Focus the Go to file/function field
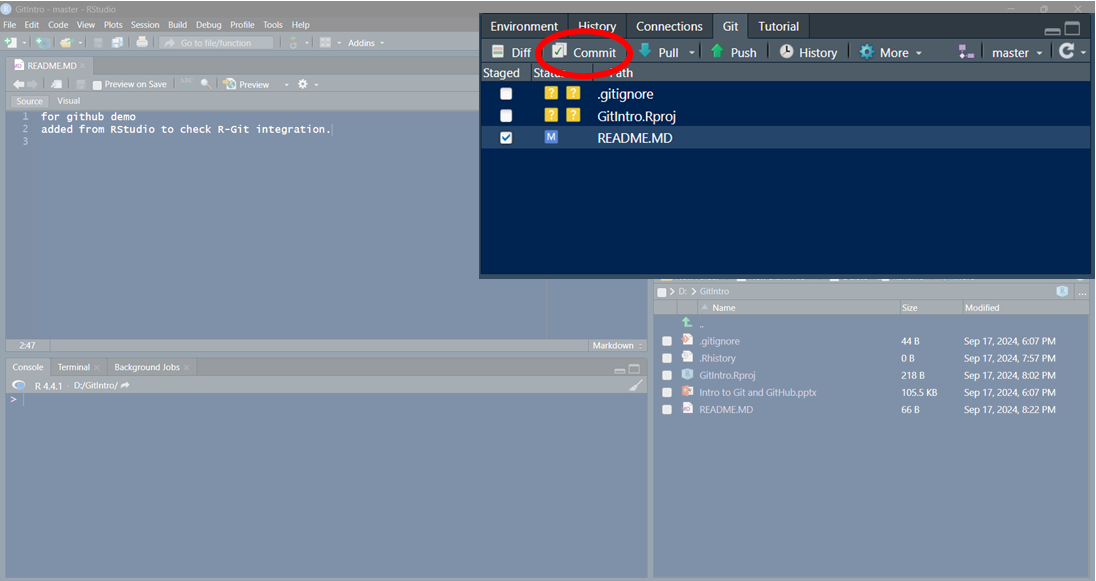 pos(216,43)
